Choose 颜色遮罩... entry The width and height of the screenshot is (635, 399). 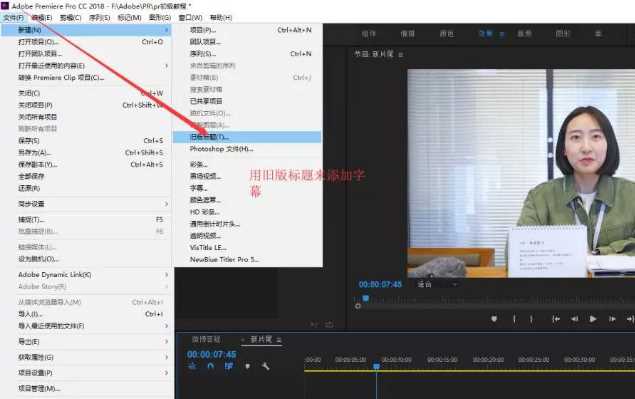(x=248, y=200)
